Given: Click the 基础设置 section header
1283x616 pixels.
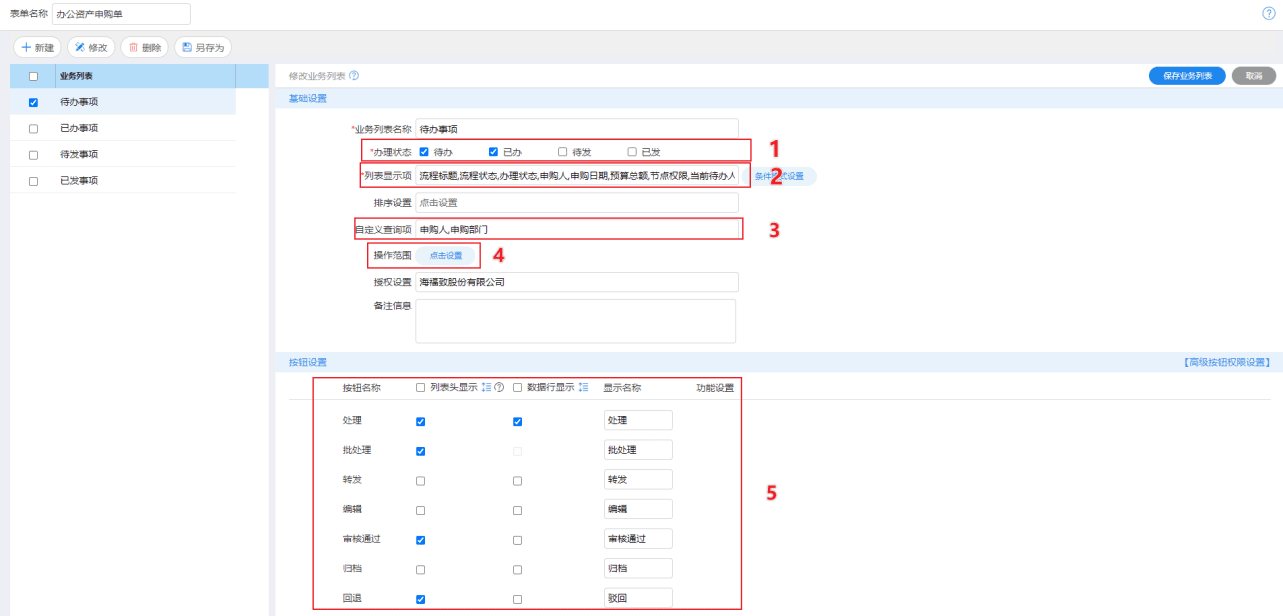Looking at the screenshot, I should [x=308, y=98].
